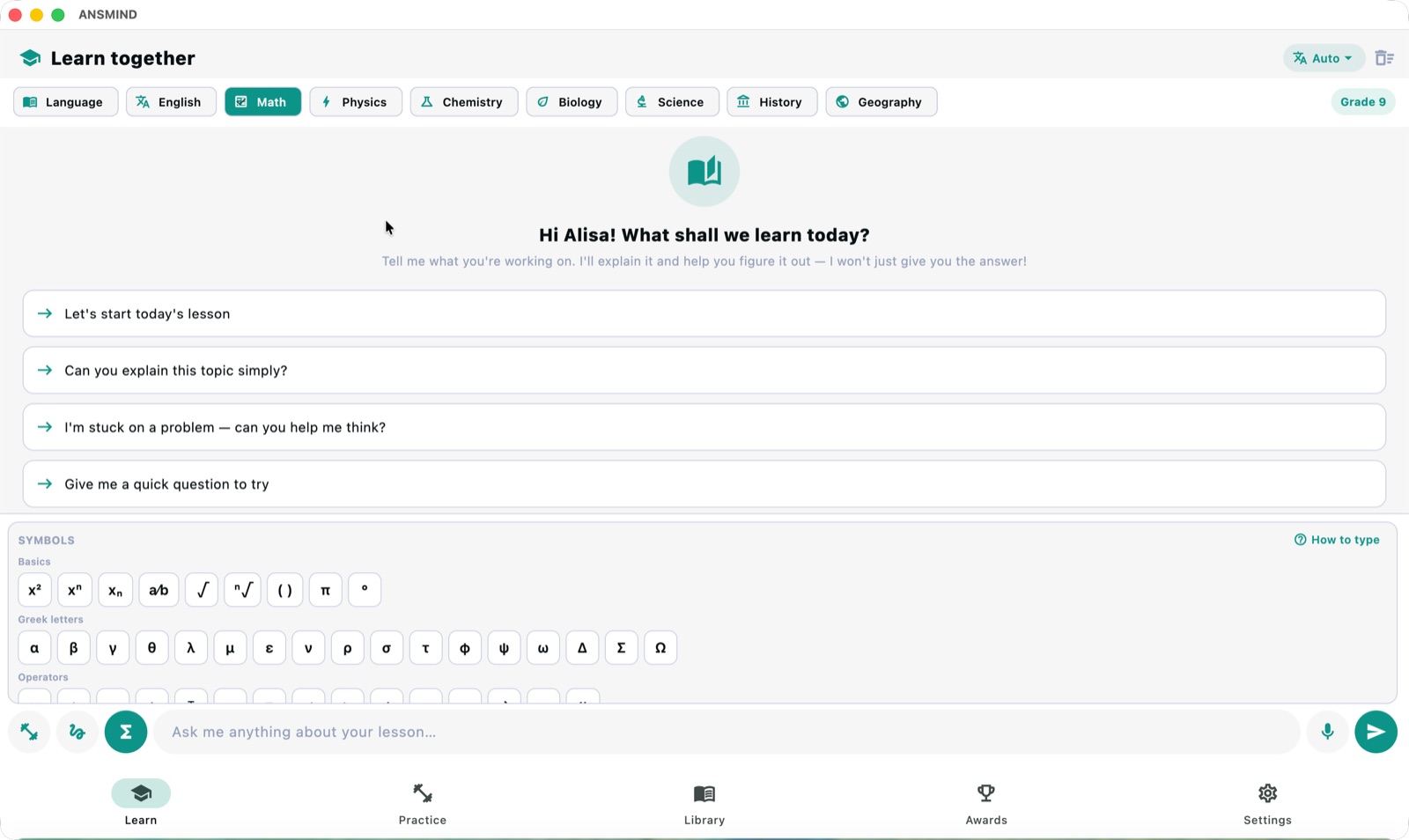The image size is (1409, 840).
Task: Insert the parentheses symbol
Action: point(285,590)
